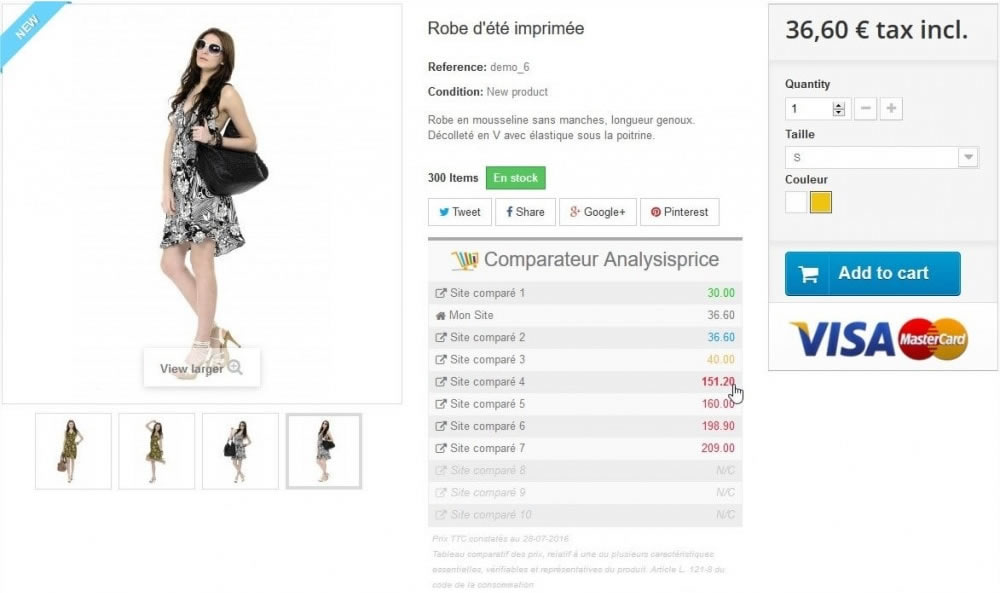Select first thumbnail of yellow dress

(73, 451)
